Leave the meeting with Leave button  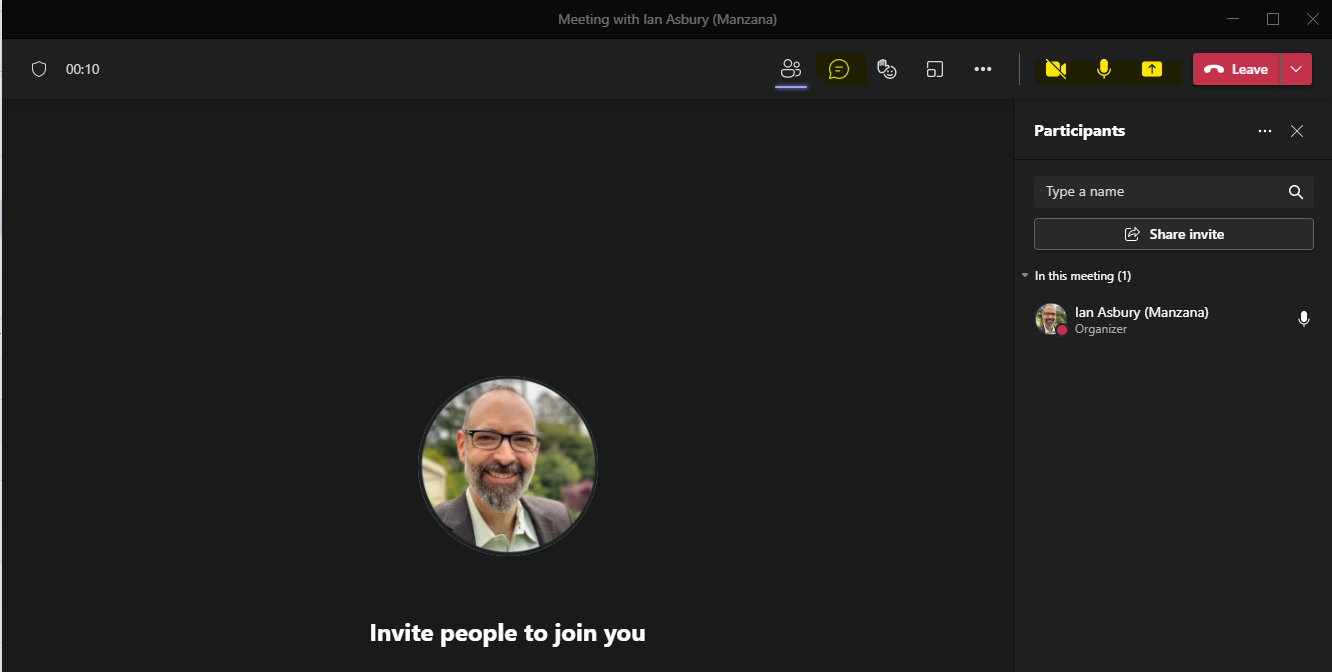point(1236,69)
